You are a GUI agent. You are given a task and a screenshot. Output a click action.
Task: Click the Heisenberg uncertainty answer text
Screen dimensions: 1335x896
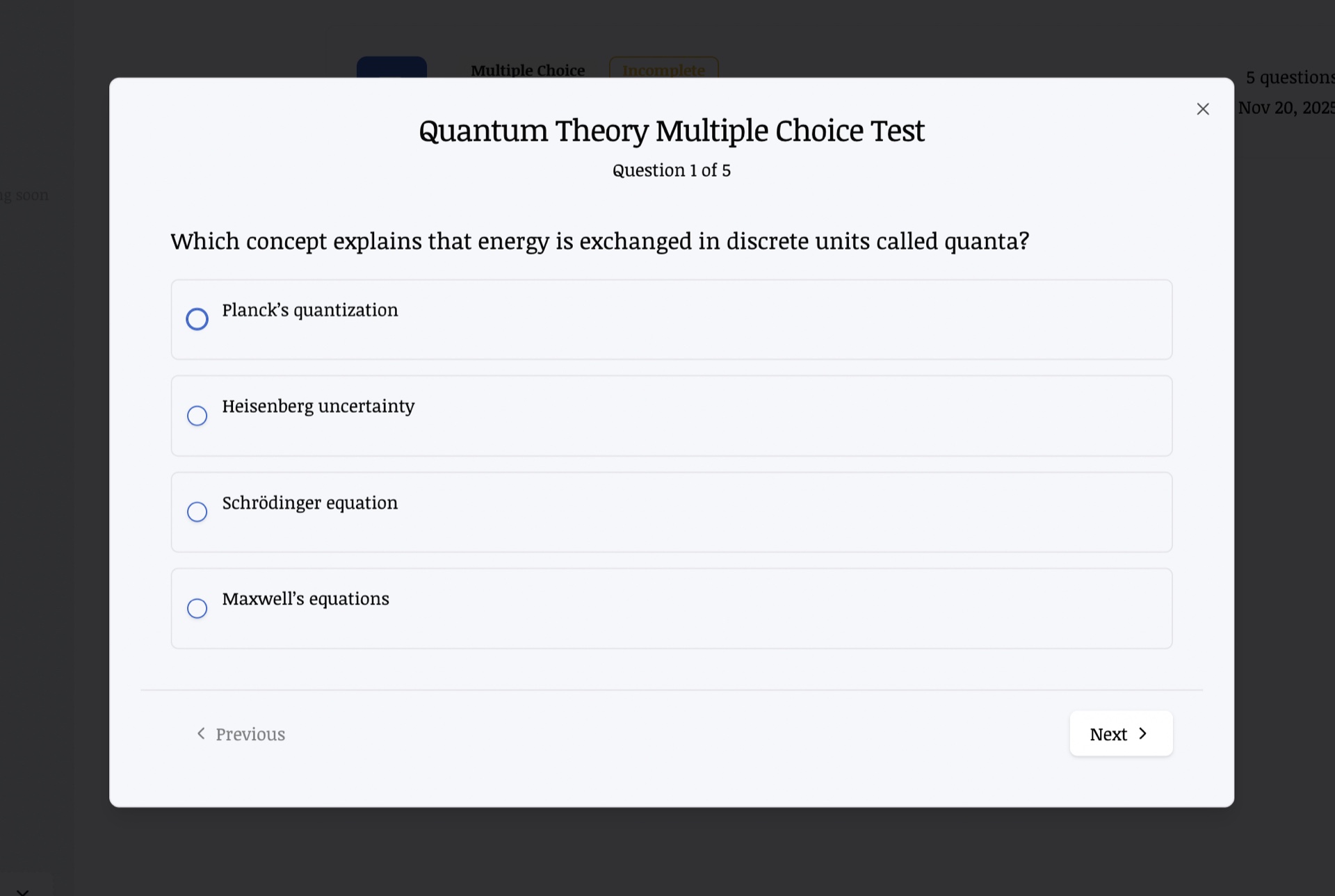click(318, 406)
